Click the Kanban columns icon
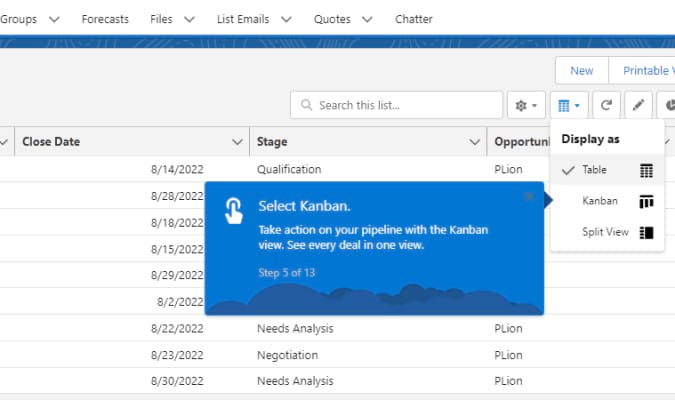 [646, 201]
